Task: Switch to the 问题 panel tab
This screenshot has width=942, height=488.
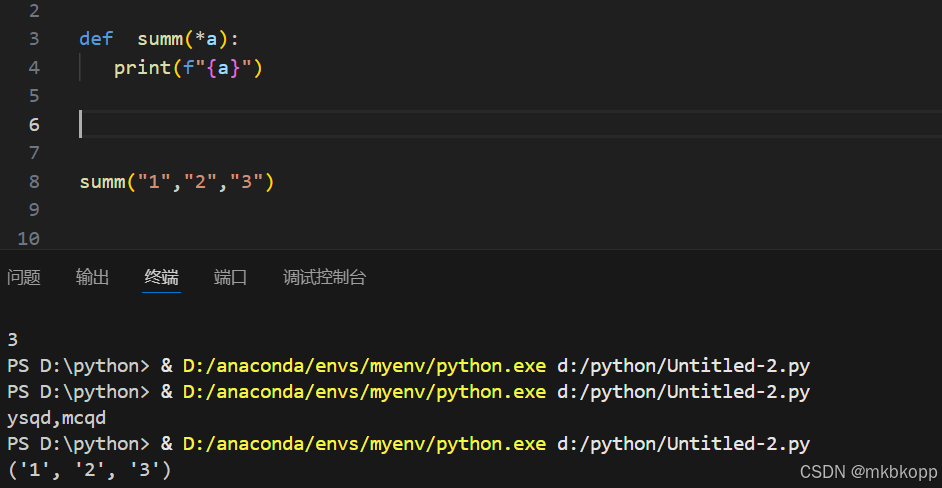Action: (24, 278)
